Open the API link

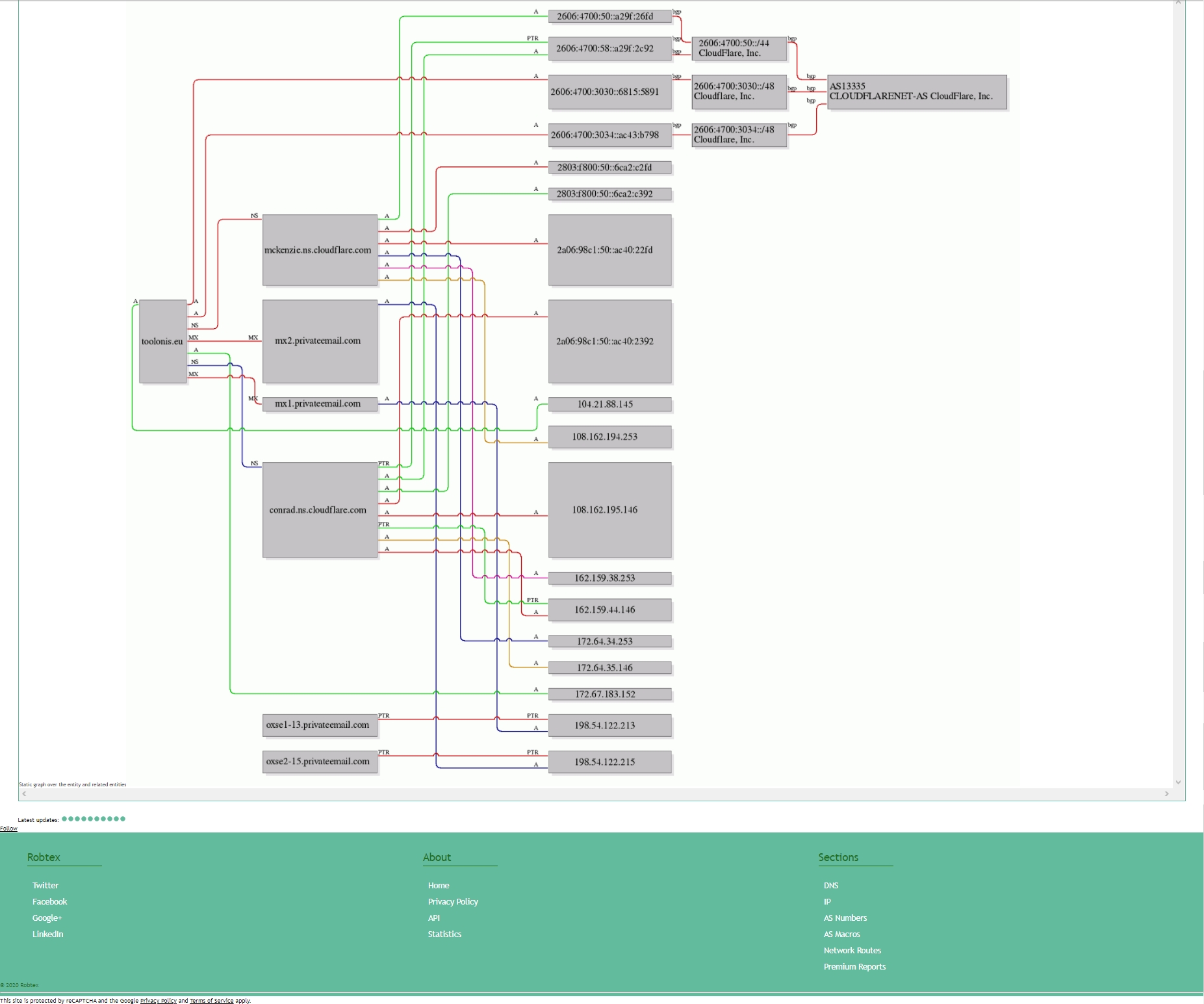click(434, 918)
